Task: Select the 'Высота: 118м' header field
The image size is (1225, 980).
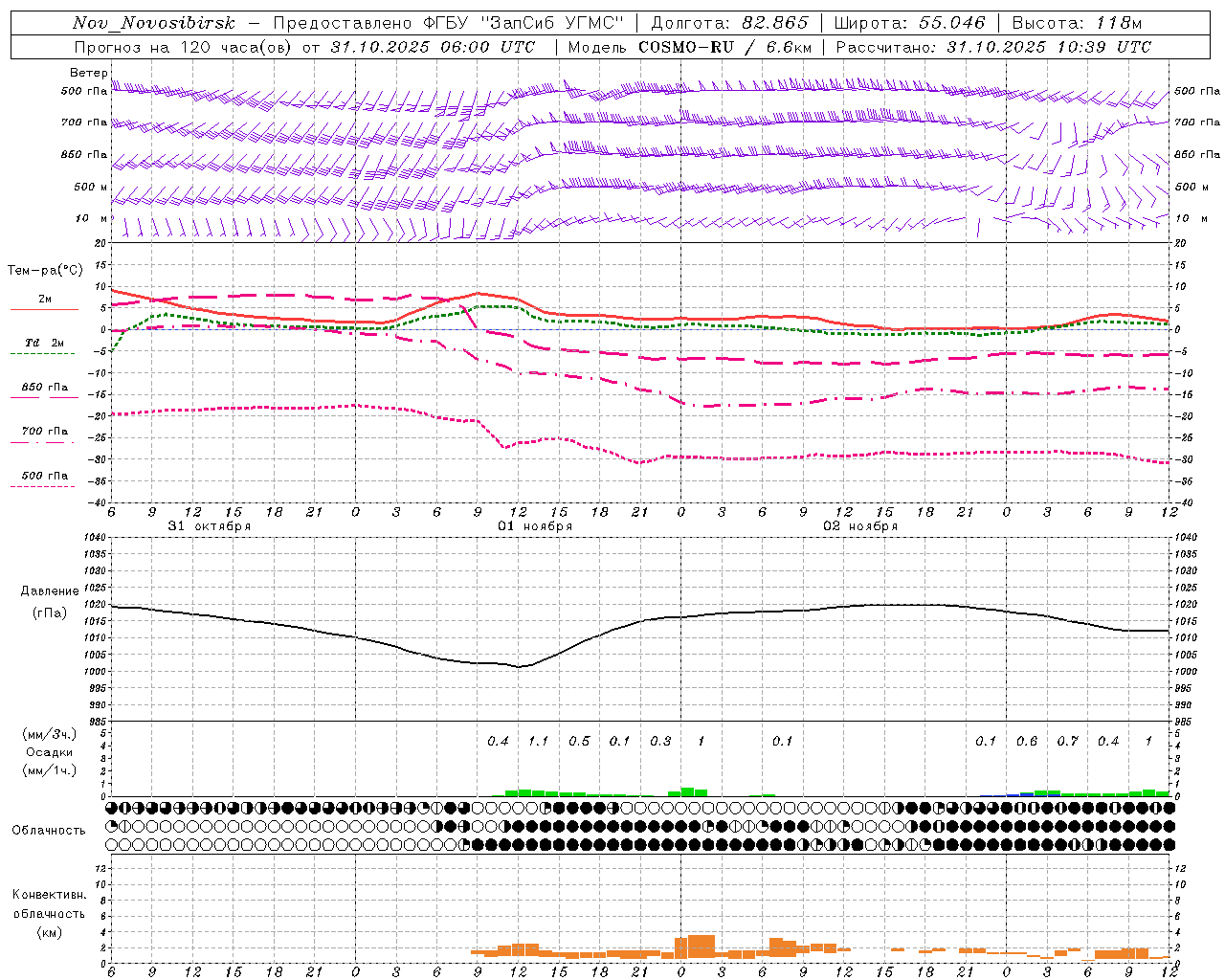Action: [1077, 23]
